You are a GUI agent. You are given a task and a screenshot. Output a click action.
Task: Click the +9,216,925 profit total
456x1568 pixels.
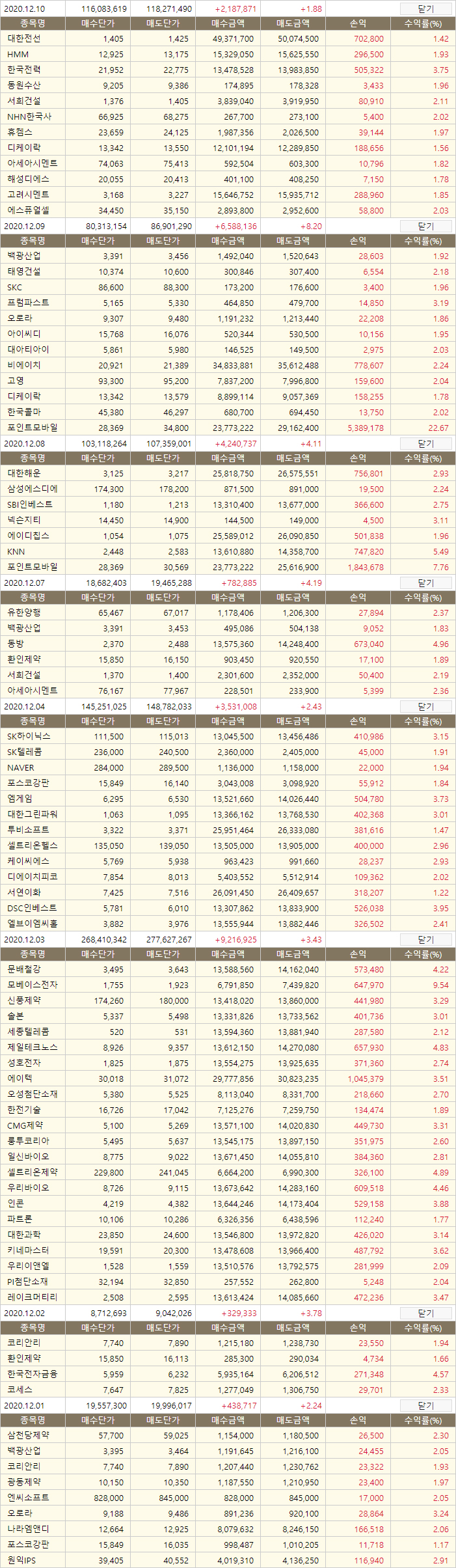pyautogui.click(x=235, y=940)
